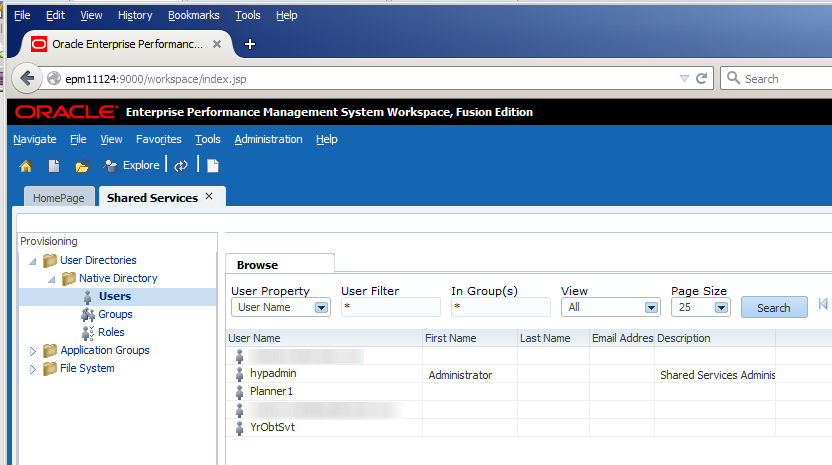Select the Application Groups tree item
The width and height of the screenshot is (832, 465).
(105, 350)
